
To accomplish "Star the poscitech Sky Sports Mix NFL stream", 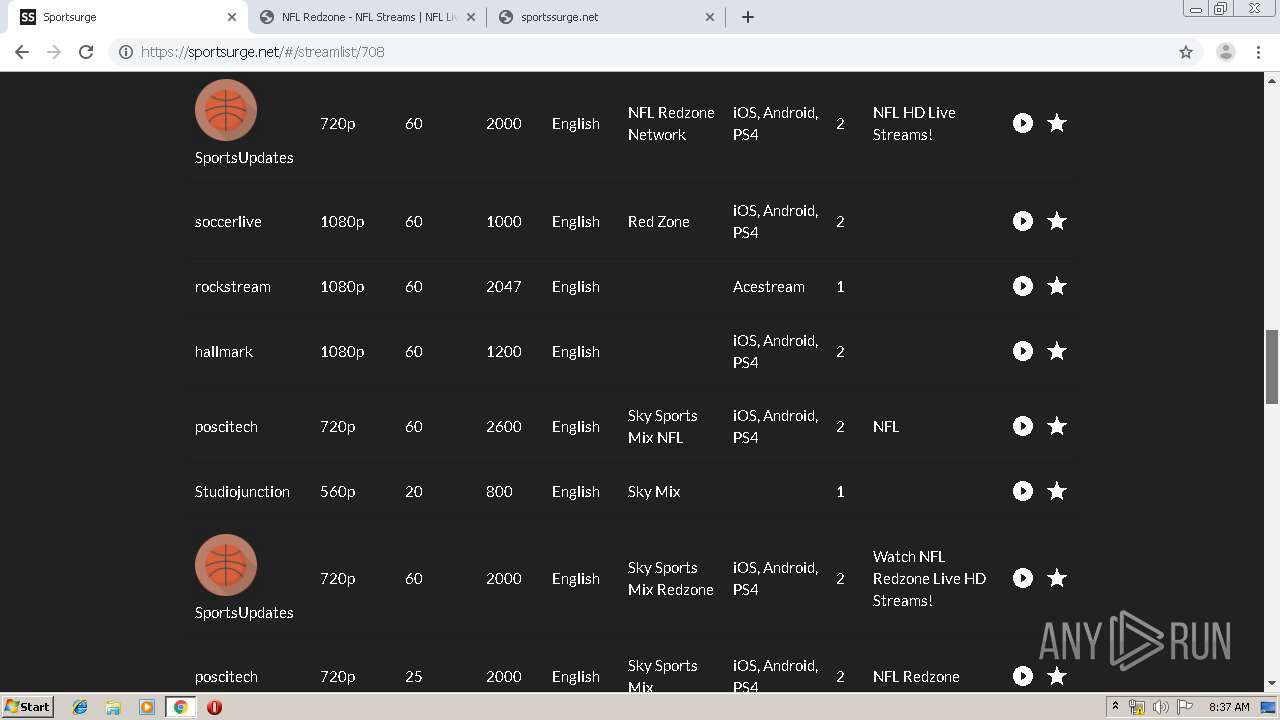I will (1057, 426).
